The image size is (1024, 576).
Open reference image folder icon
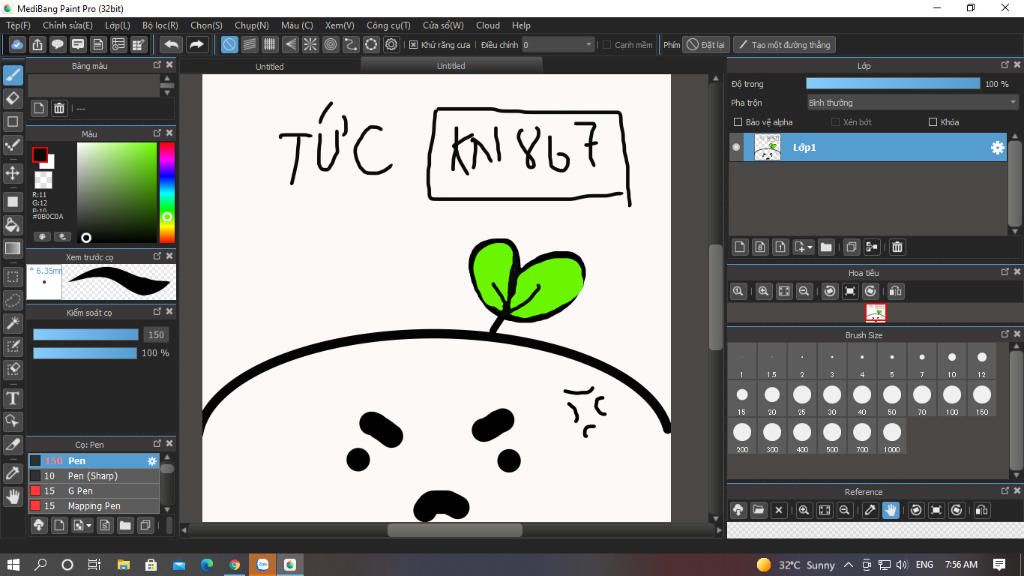coord(758,510)
